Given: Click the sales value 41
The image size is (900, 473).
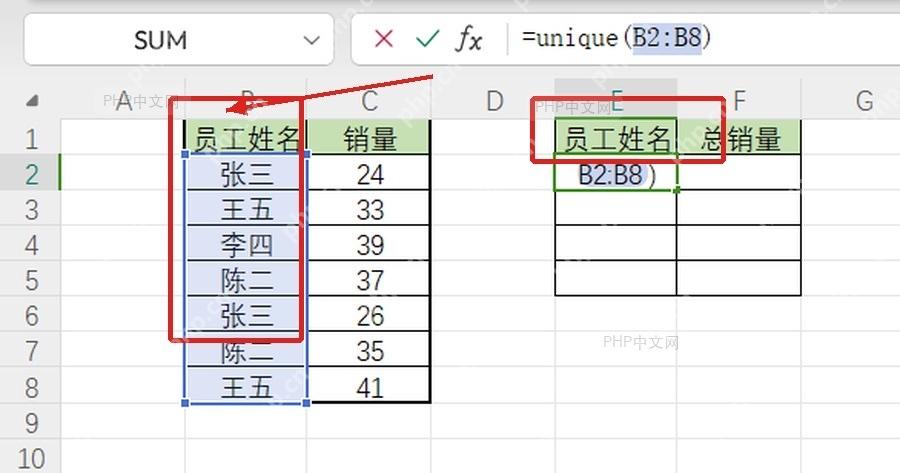Looking at the screenshot, I should coord(369,387).
